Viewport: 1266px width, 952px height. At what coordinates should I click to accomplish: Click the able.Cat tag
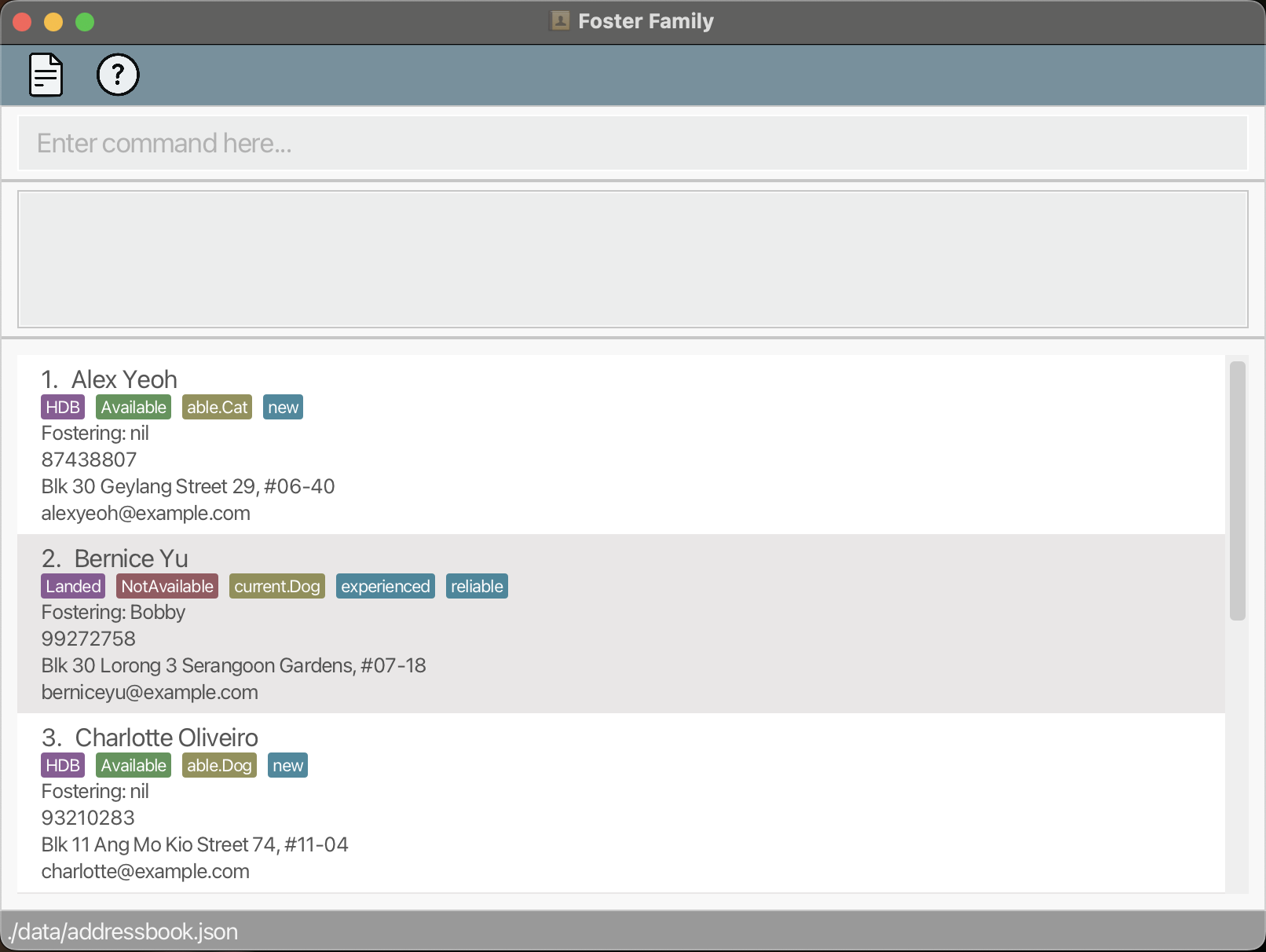click(x=217, y=407)
